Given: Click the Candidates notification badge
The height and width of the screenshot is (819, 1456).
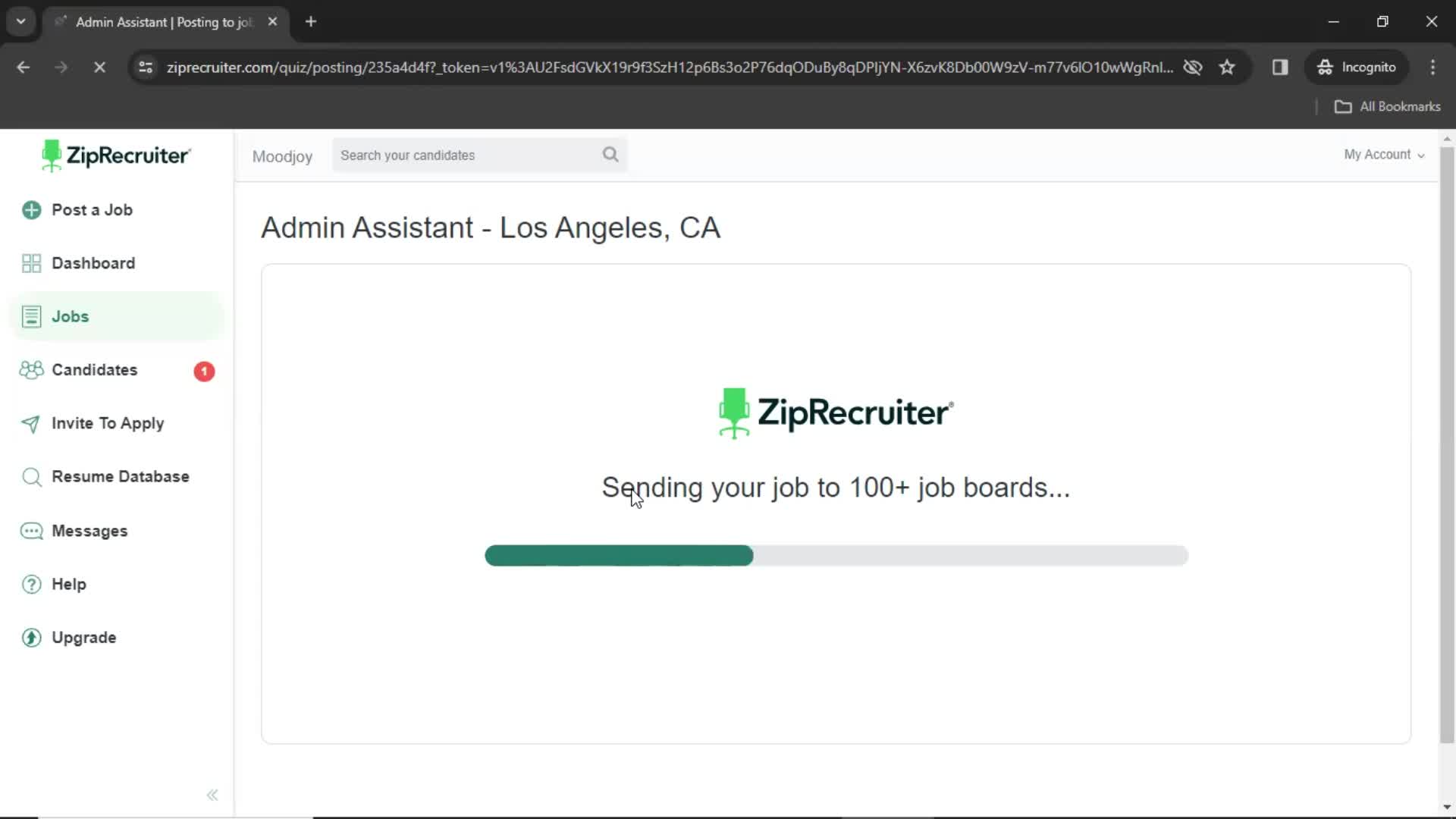Looking at the screenshot, I should pyautogui.click(x=203, y=370).
